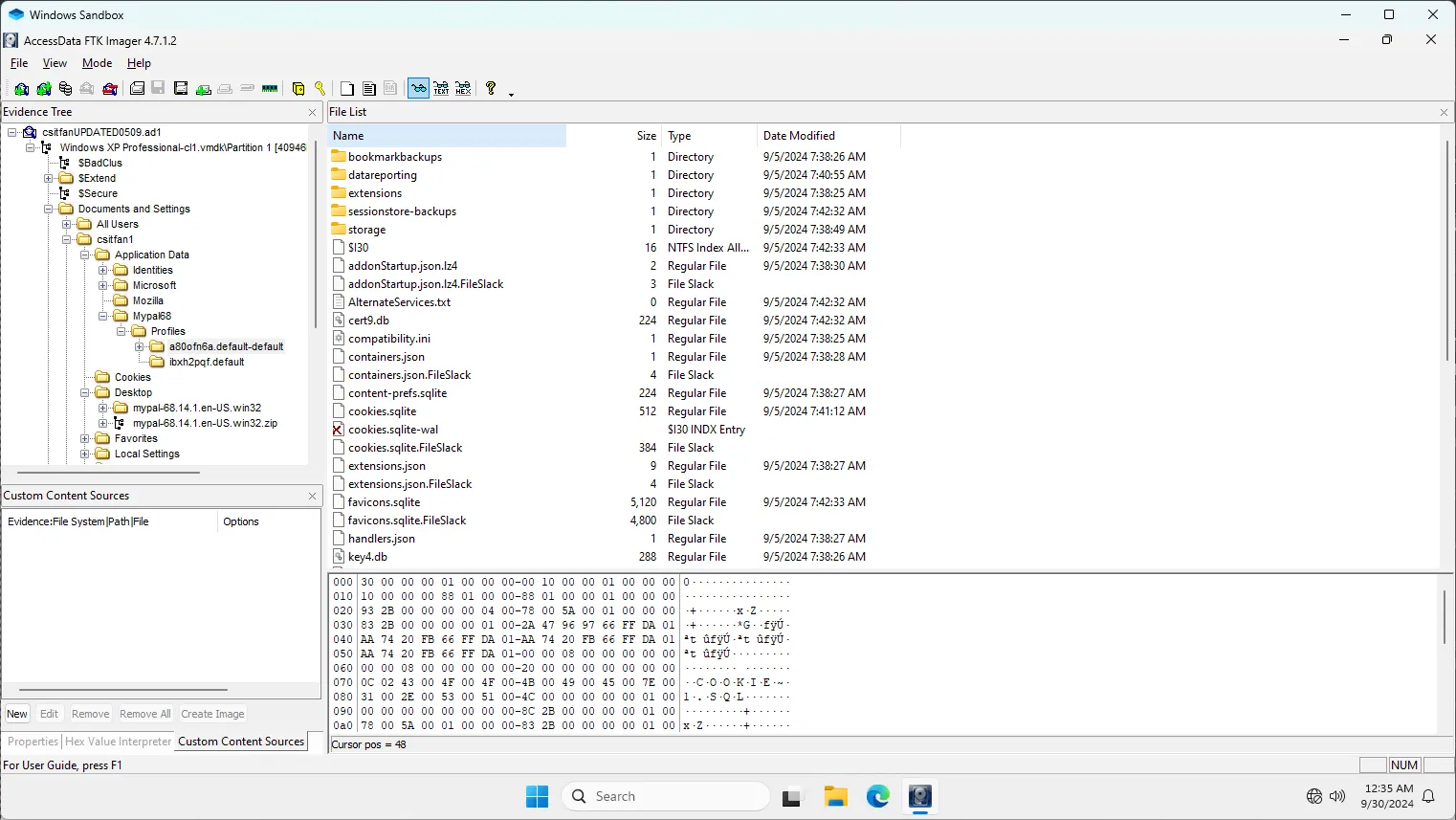Open the Help menu
Screen dimensions: 1456x820
pos(139,63)
